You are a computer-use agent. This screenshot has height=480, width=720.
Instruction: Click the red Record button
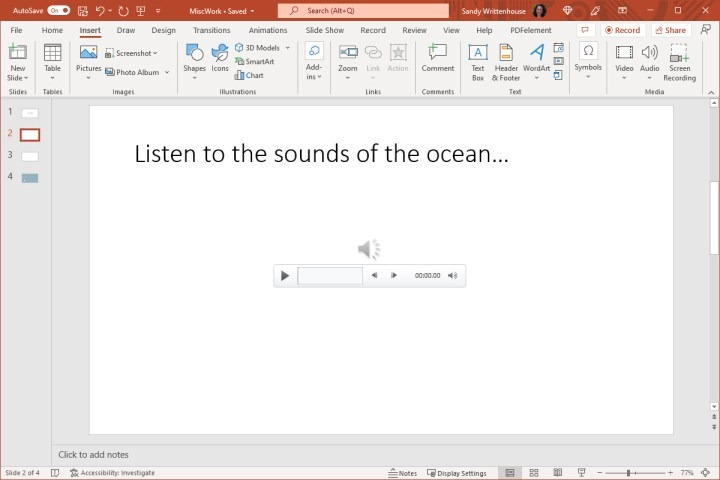point(622,30)
